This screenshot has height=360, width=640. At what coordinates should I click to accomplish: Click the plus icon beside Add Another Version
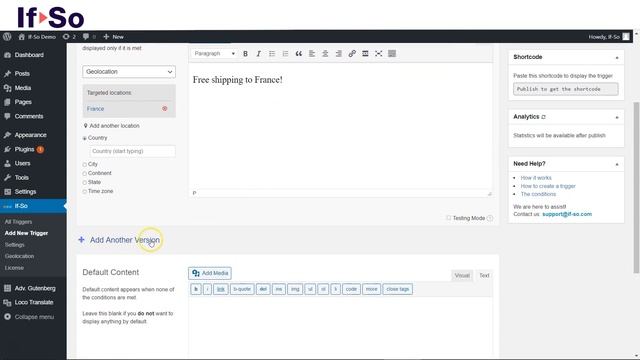[x=81, y=240]
